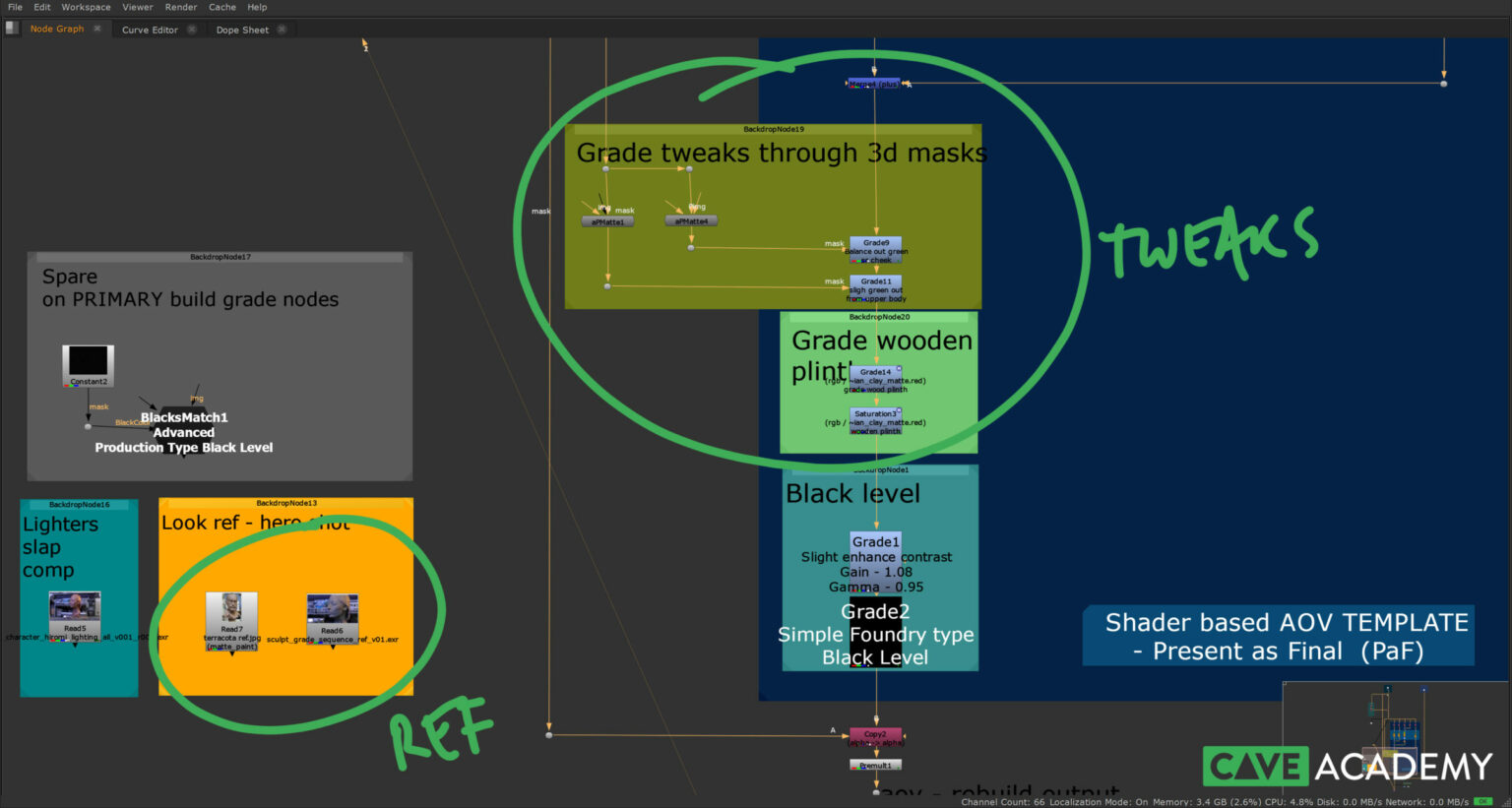Open the Render menu

[181, 7]
